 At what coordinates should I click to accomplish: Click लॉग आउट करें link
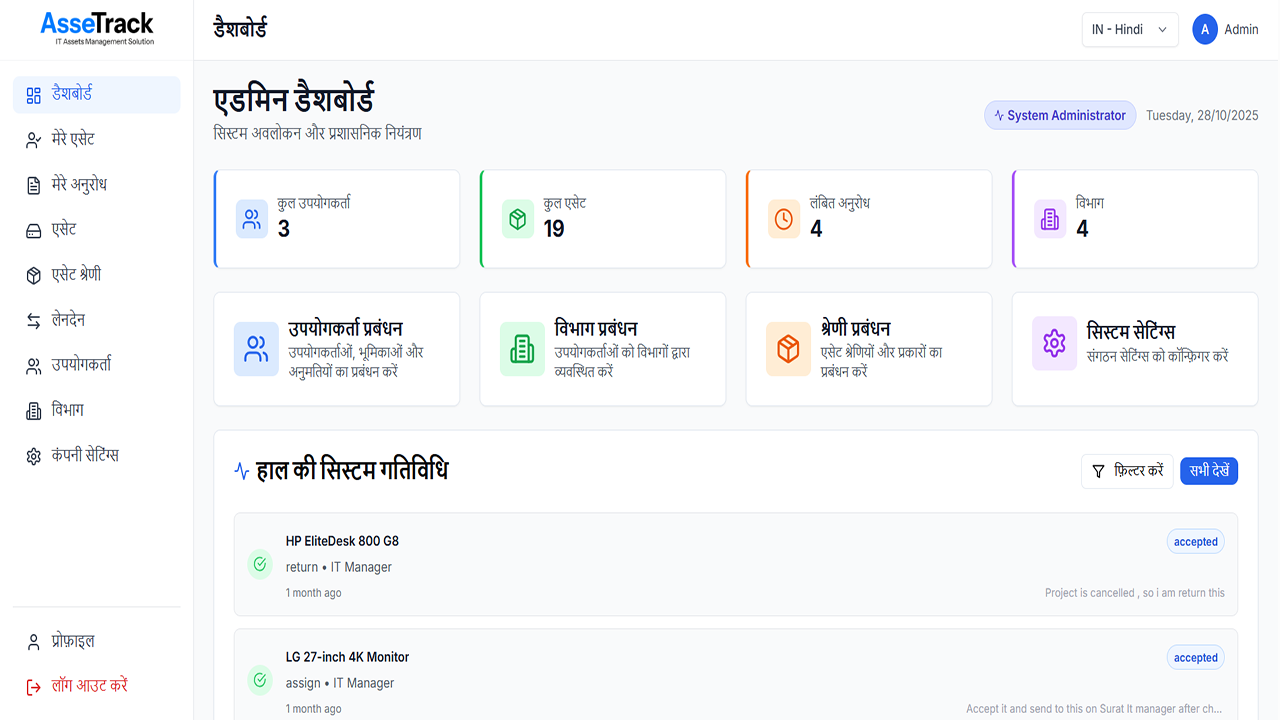pyautogui.click(x=89, y=686)
